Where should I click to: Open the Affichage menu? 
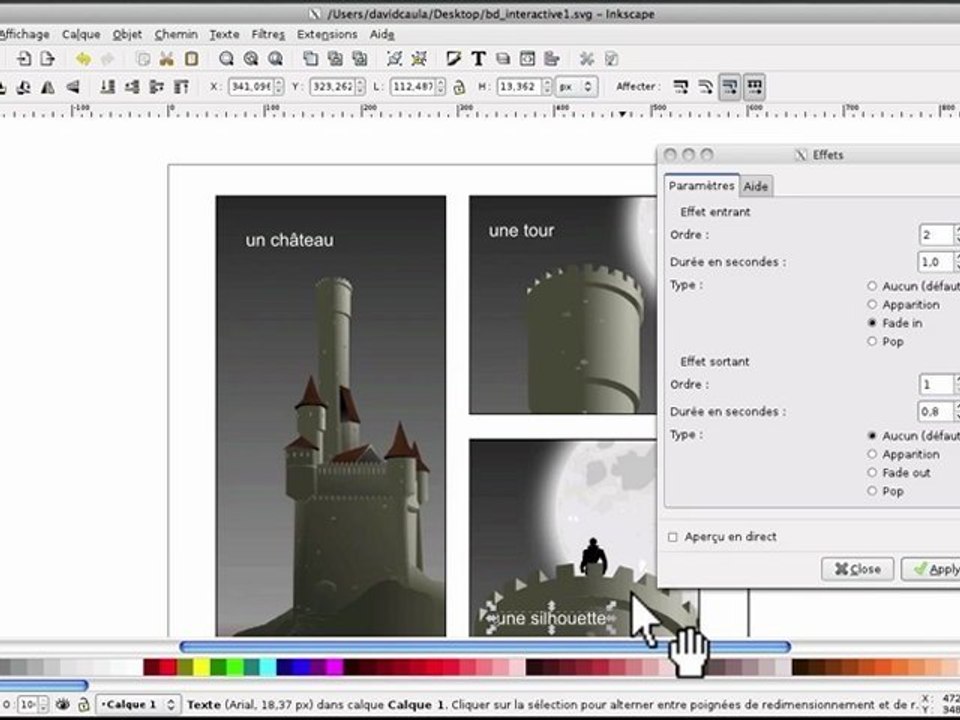24,34
